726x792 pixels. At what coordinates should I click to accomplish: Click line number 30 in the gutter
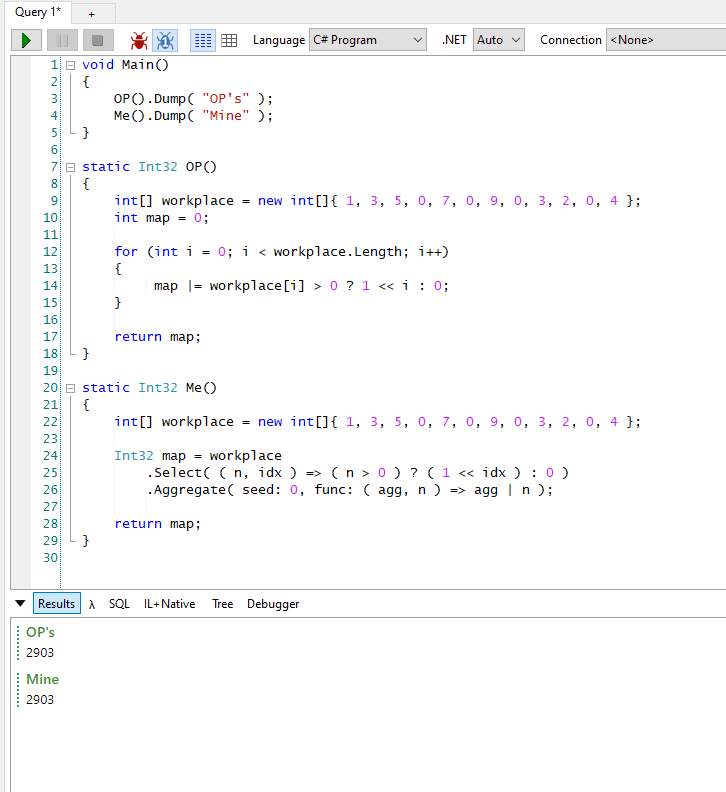pos(51,558)
